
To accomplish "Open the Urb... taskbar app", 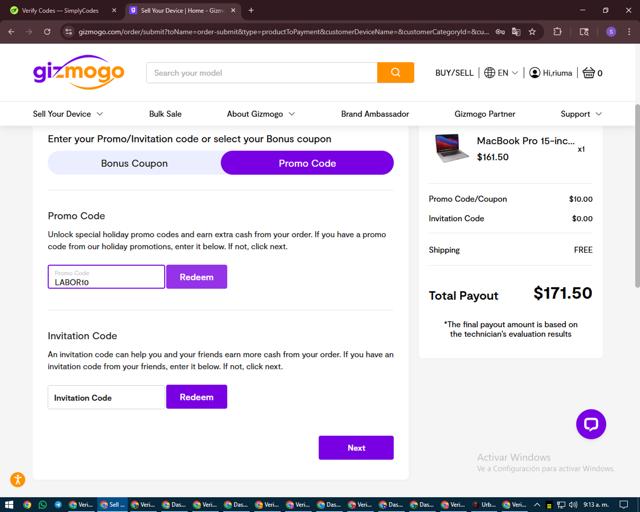I will pos(485,505).
